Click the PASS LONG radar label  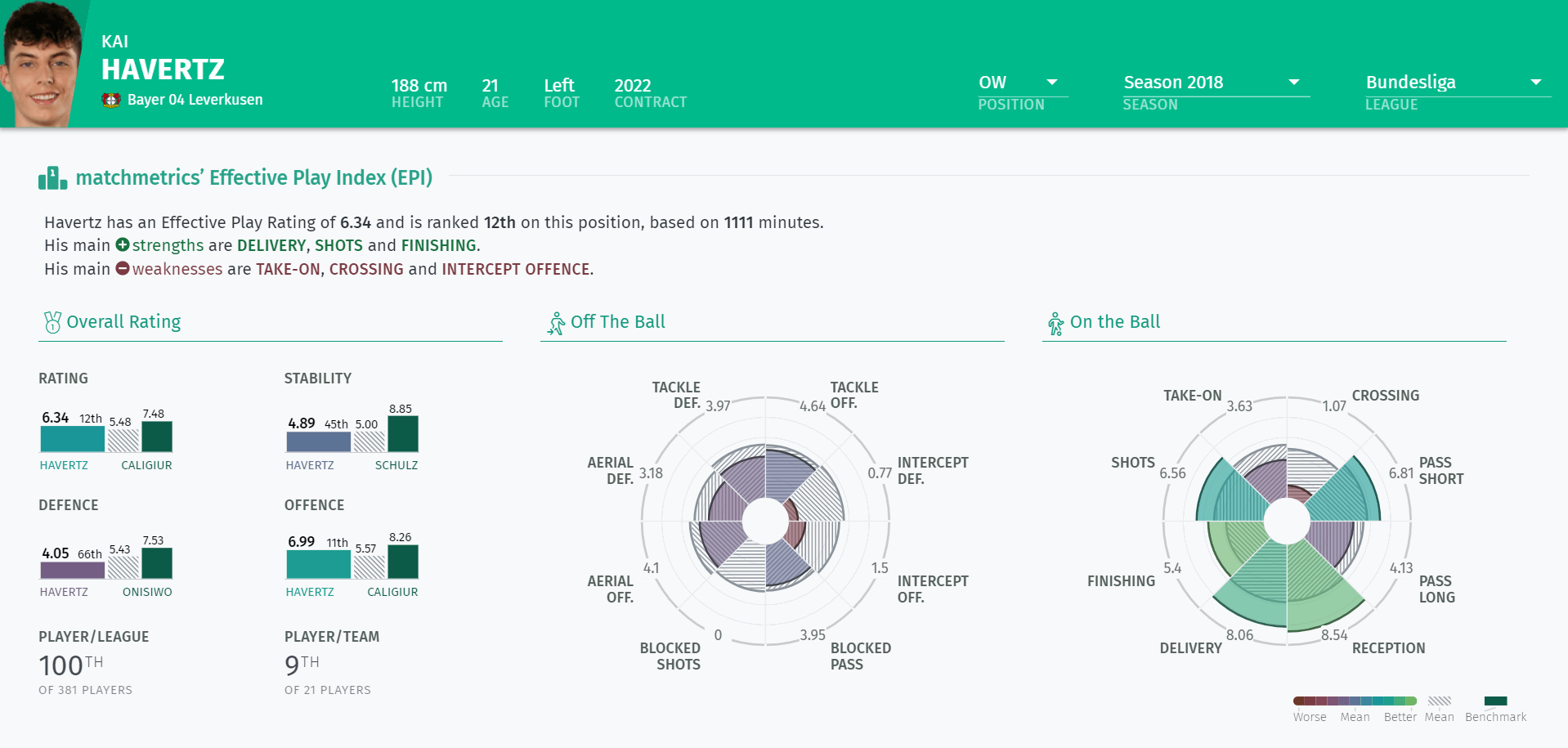point(1437,589)
